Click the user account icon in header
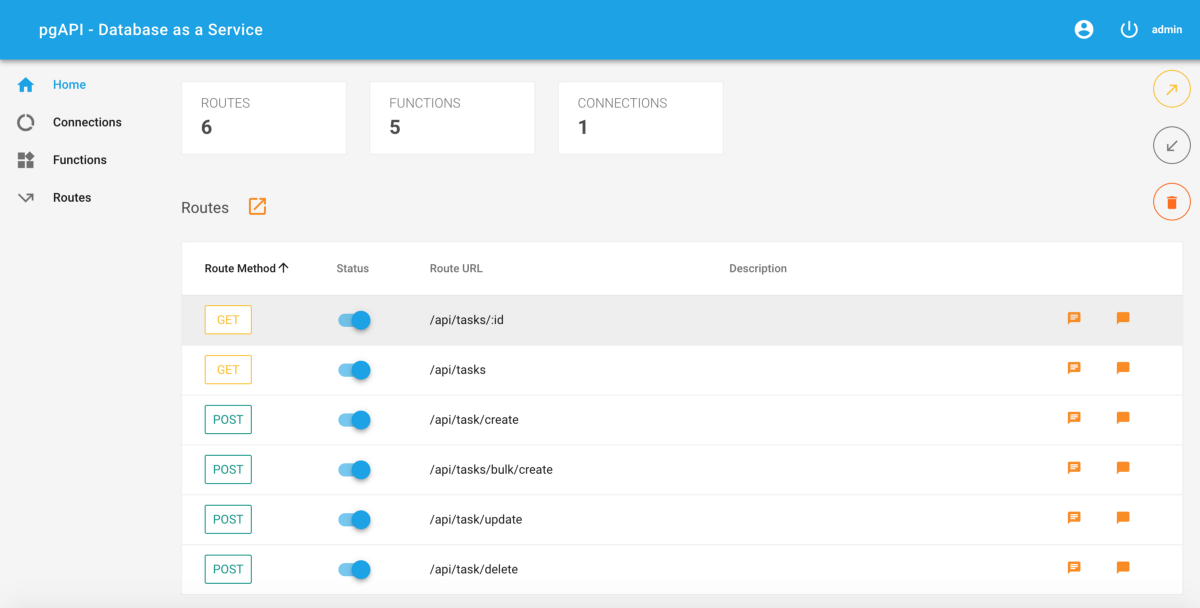 (x=1084, y=30)
